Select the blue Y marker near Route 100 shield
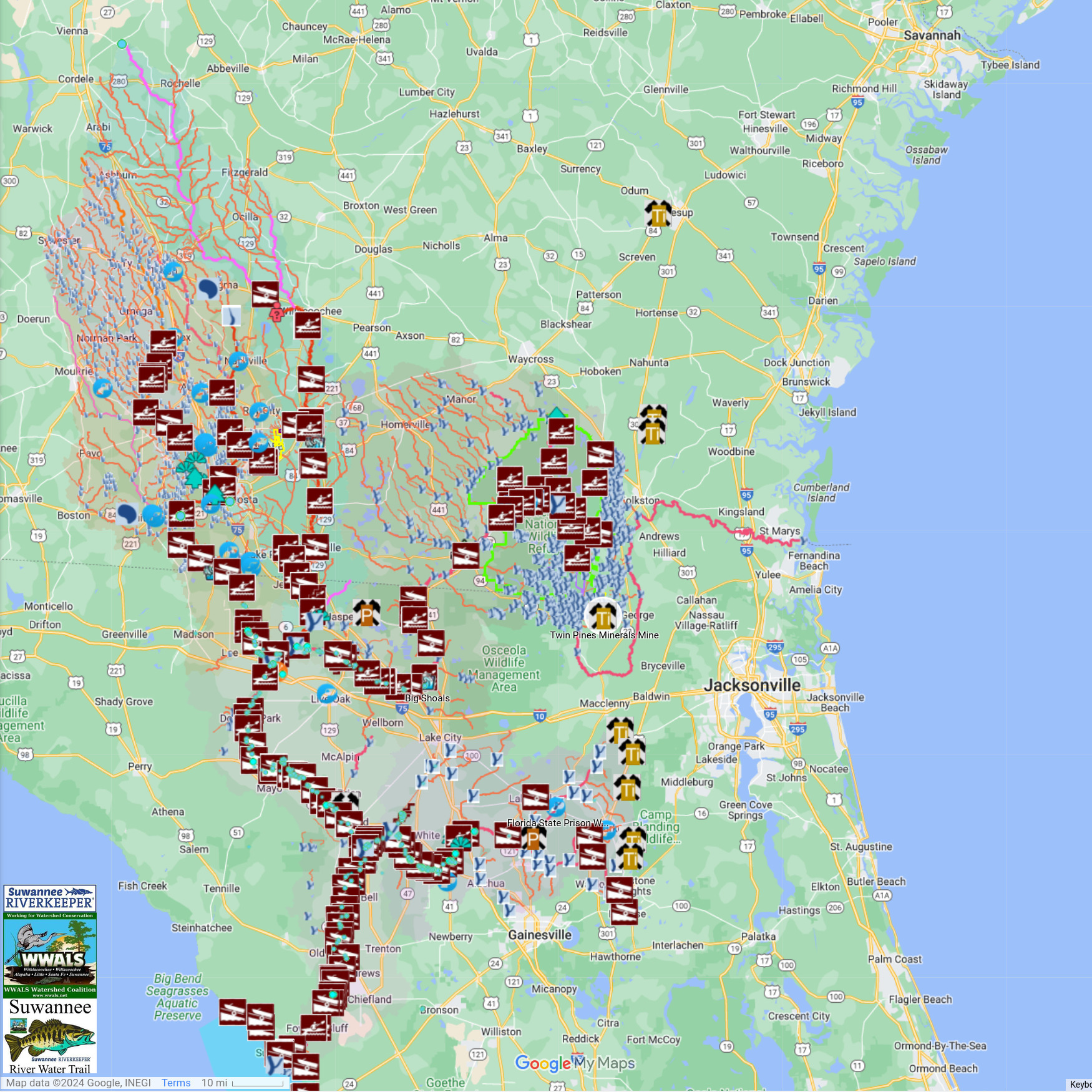1092x1092 pixels. (497, 759)
